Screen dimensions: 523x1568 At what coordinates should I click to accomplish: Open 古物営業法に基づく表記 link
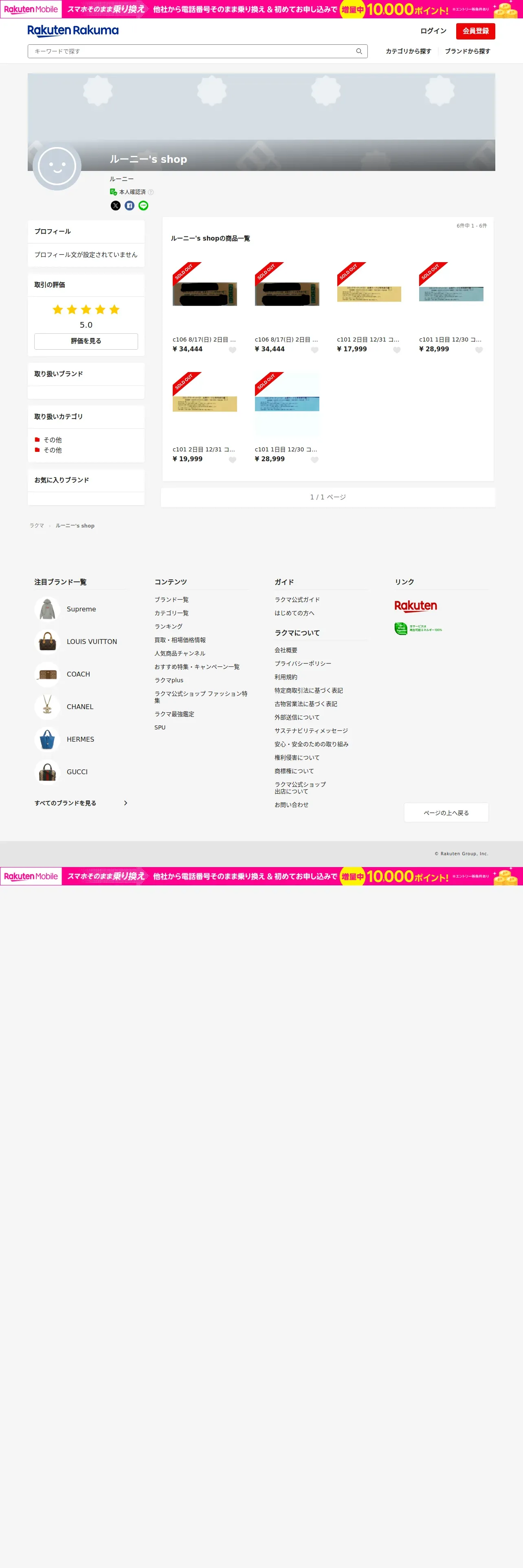click(305, 704)
